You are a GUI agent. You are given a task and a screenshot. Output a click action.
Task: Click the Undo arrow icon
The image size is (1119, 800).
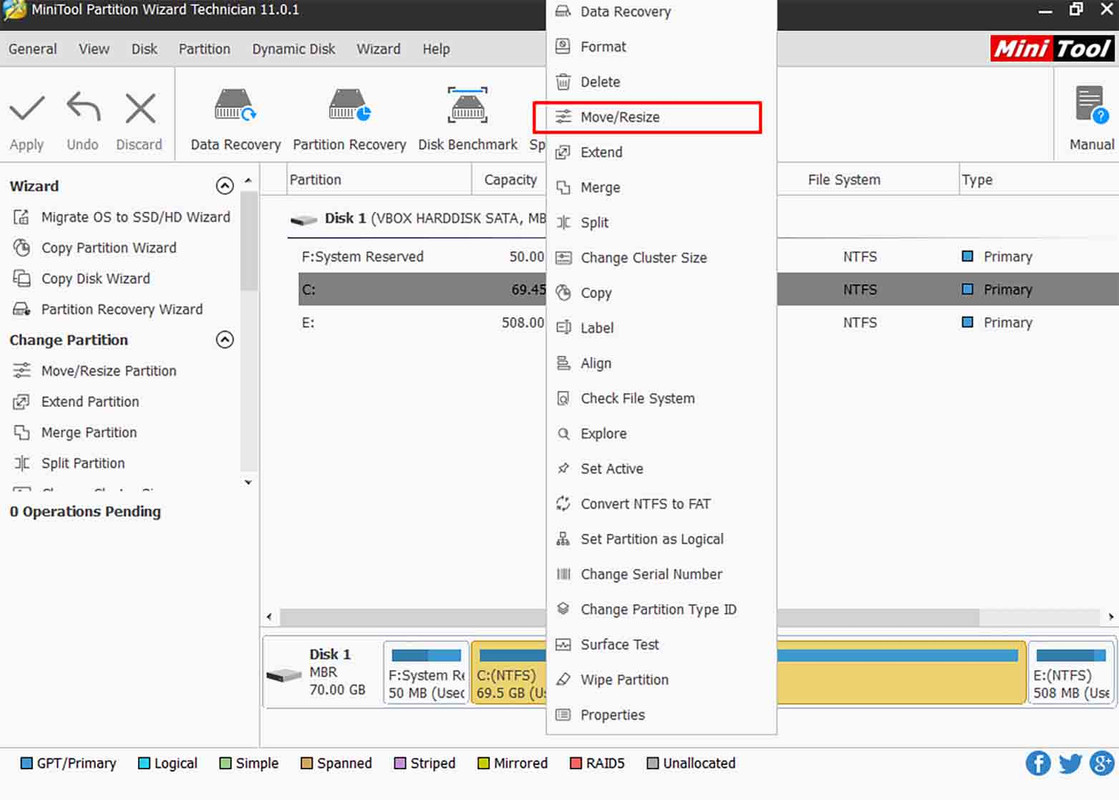(83, 107)
